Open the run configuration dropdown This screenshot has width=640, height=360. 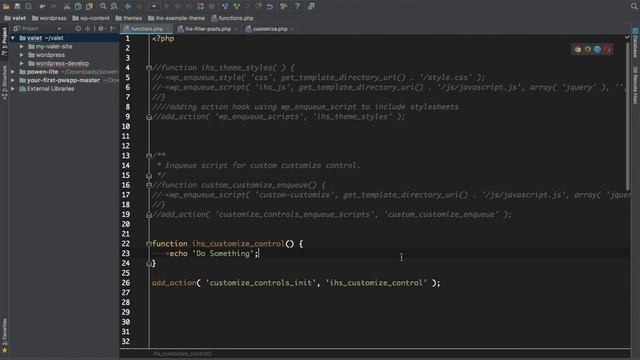pos(154,6)
